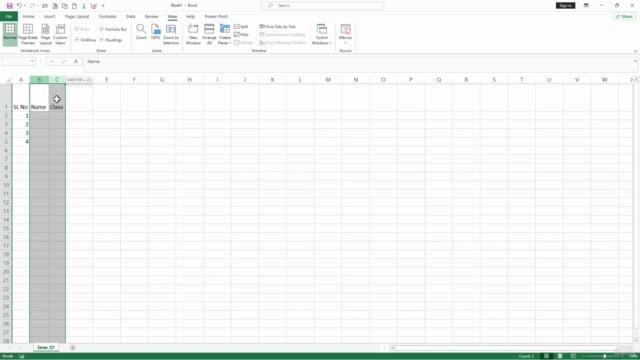This screenshot has width=640, height=360.
Task: Expand the formula bar
Action: coord(635,61)
